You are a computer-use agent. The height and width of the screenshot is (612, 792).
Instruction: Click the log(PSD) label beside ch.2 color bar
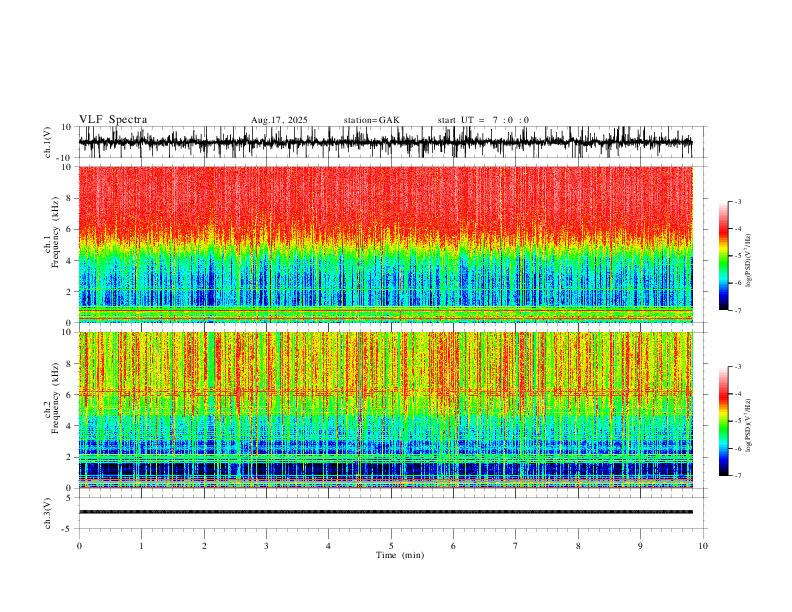click(x=749, y=426)
